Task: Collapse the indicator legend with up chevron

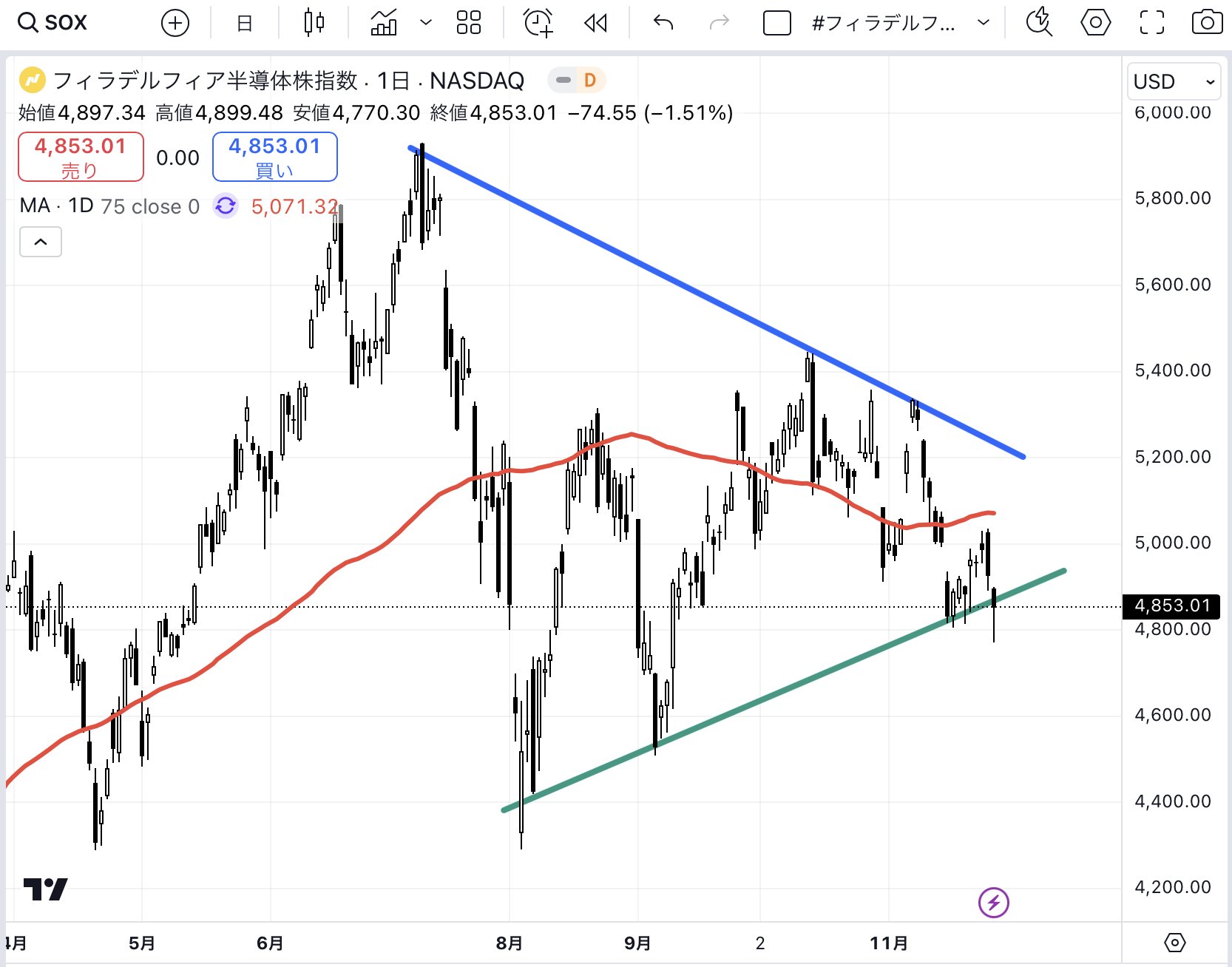Action: click(41, 242)
